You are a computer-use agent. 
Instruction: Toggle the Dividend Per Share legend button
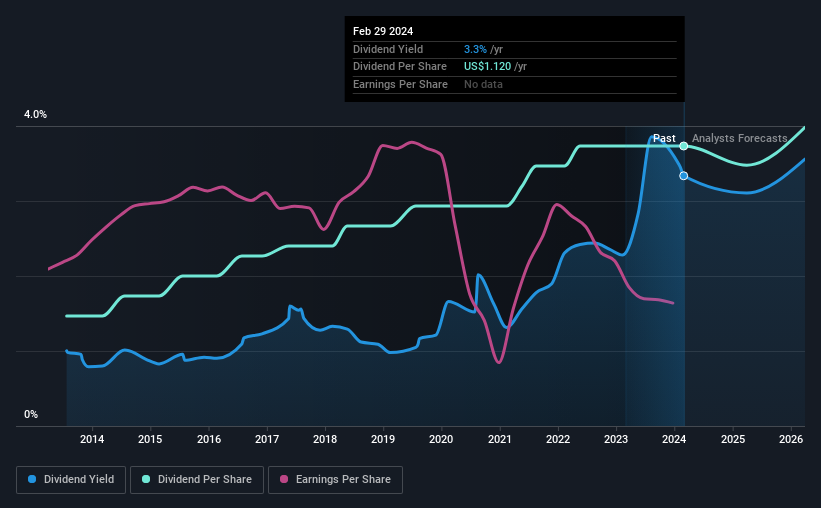197,480
